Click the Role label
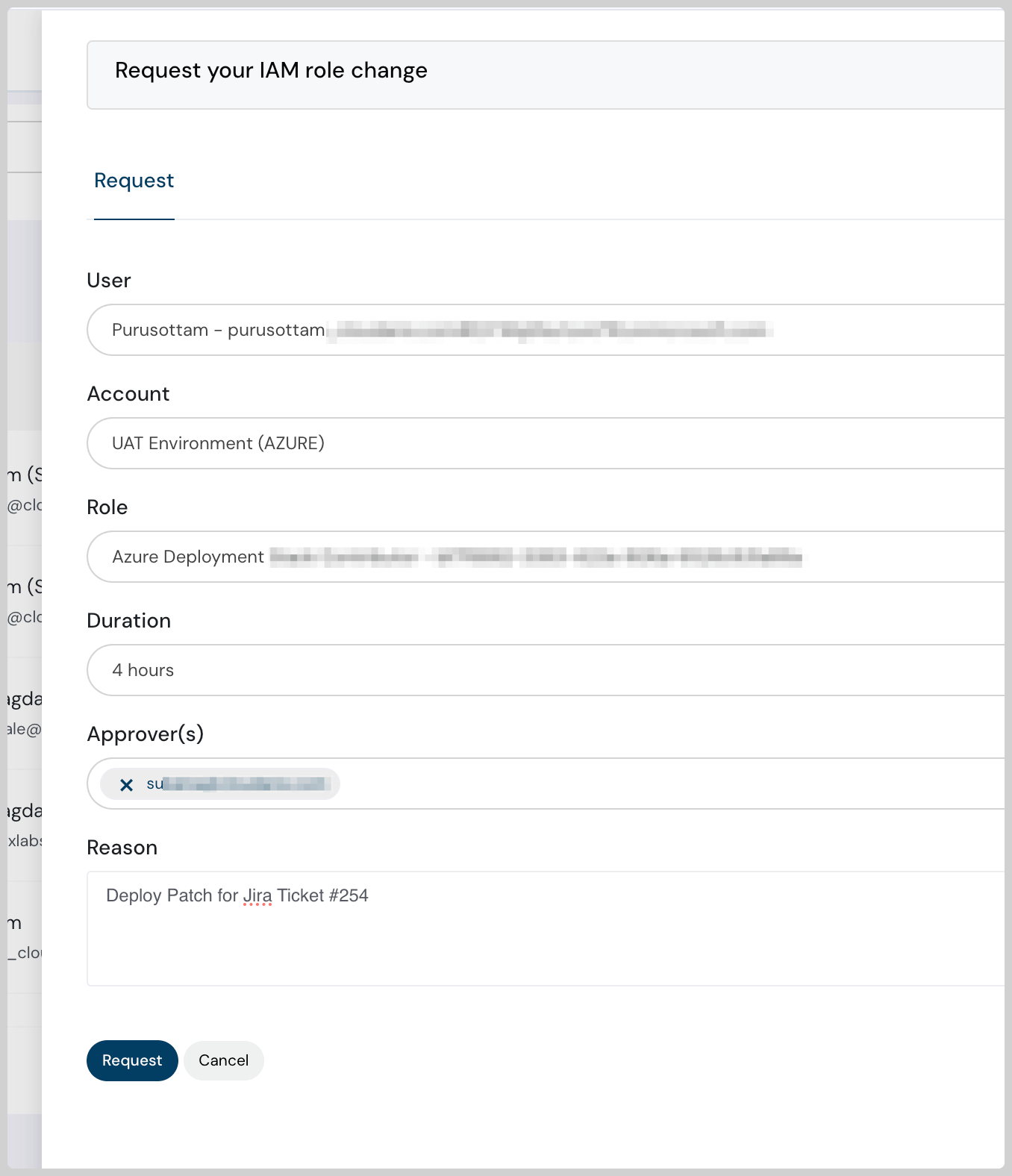1012x1176 pixels. 107,507
